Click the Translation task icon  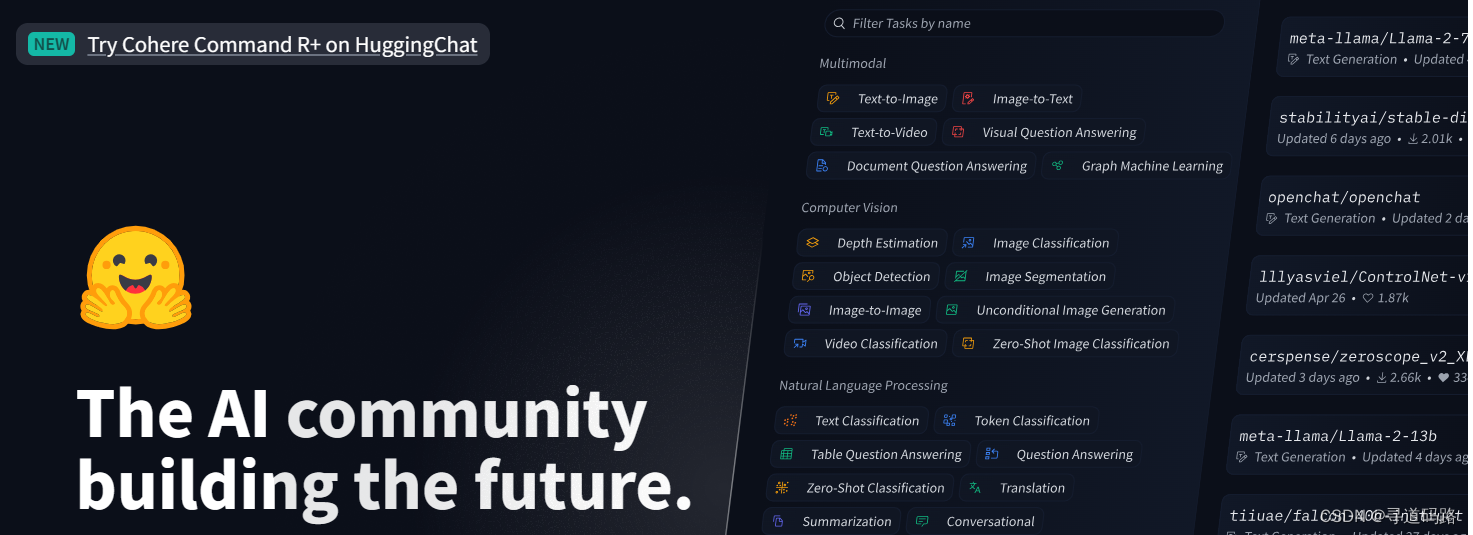975,488
